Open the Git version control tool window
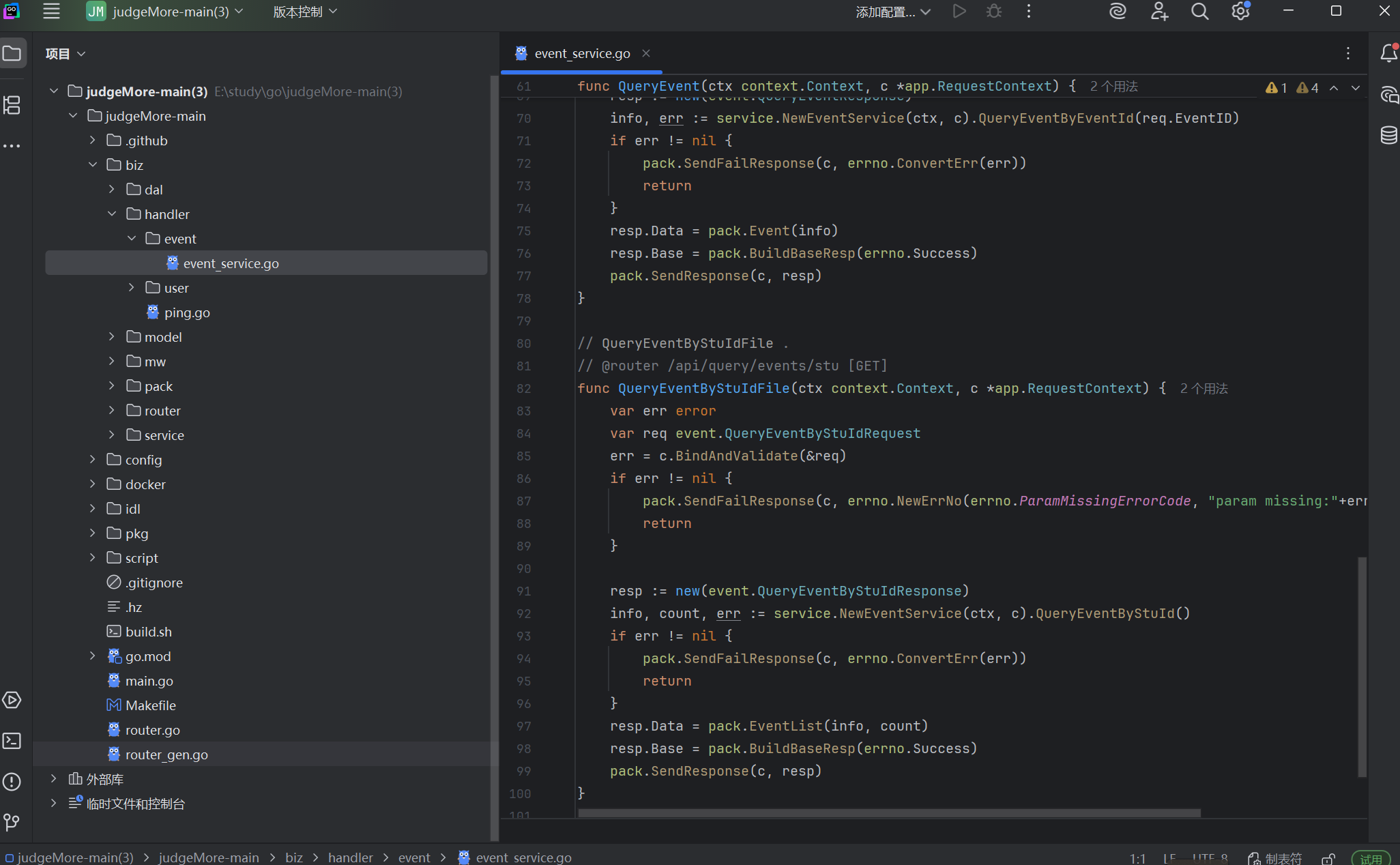Viewport: 1400px width, 865px height. click(x=12, y=823)
